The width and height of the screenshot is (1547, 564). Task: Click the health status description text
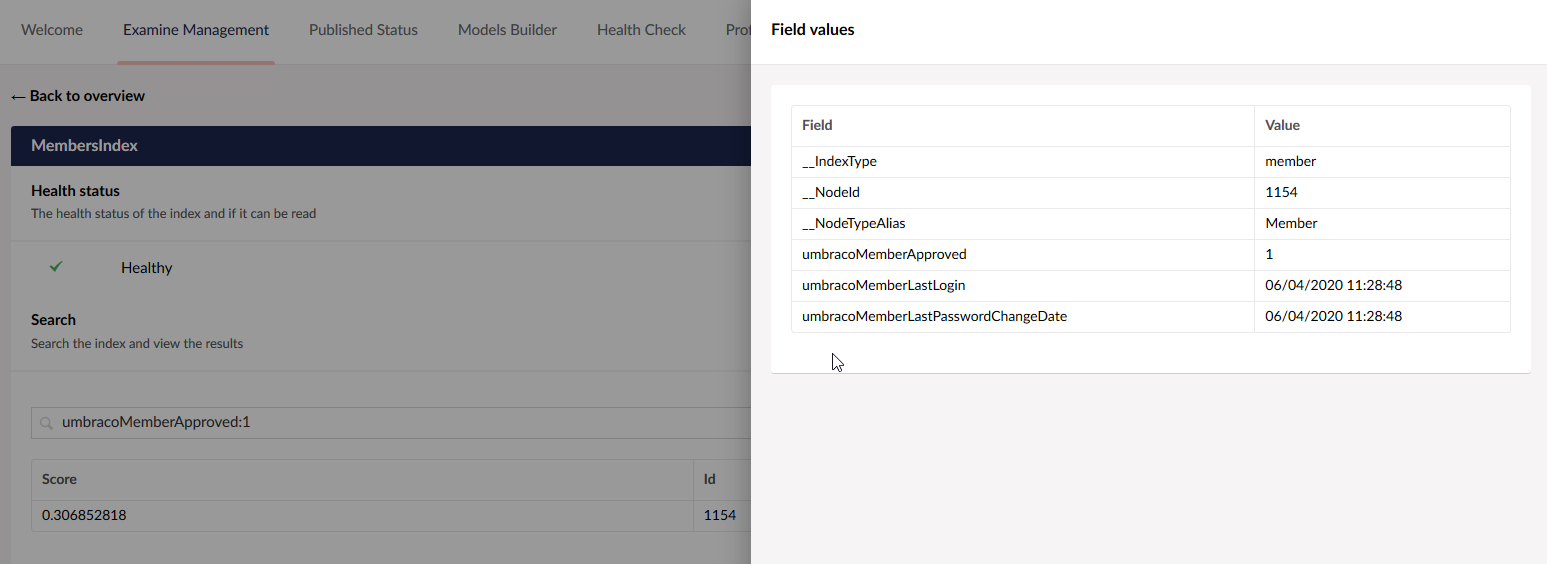click(173, 213)
